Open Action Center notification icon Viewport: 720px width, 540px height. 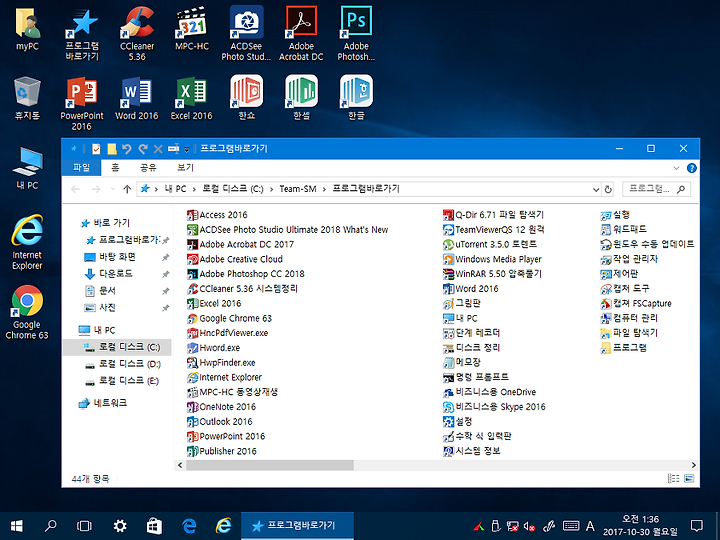(x=697, y=526)
